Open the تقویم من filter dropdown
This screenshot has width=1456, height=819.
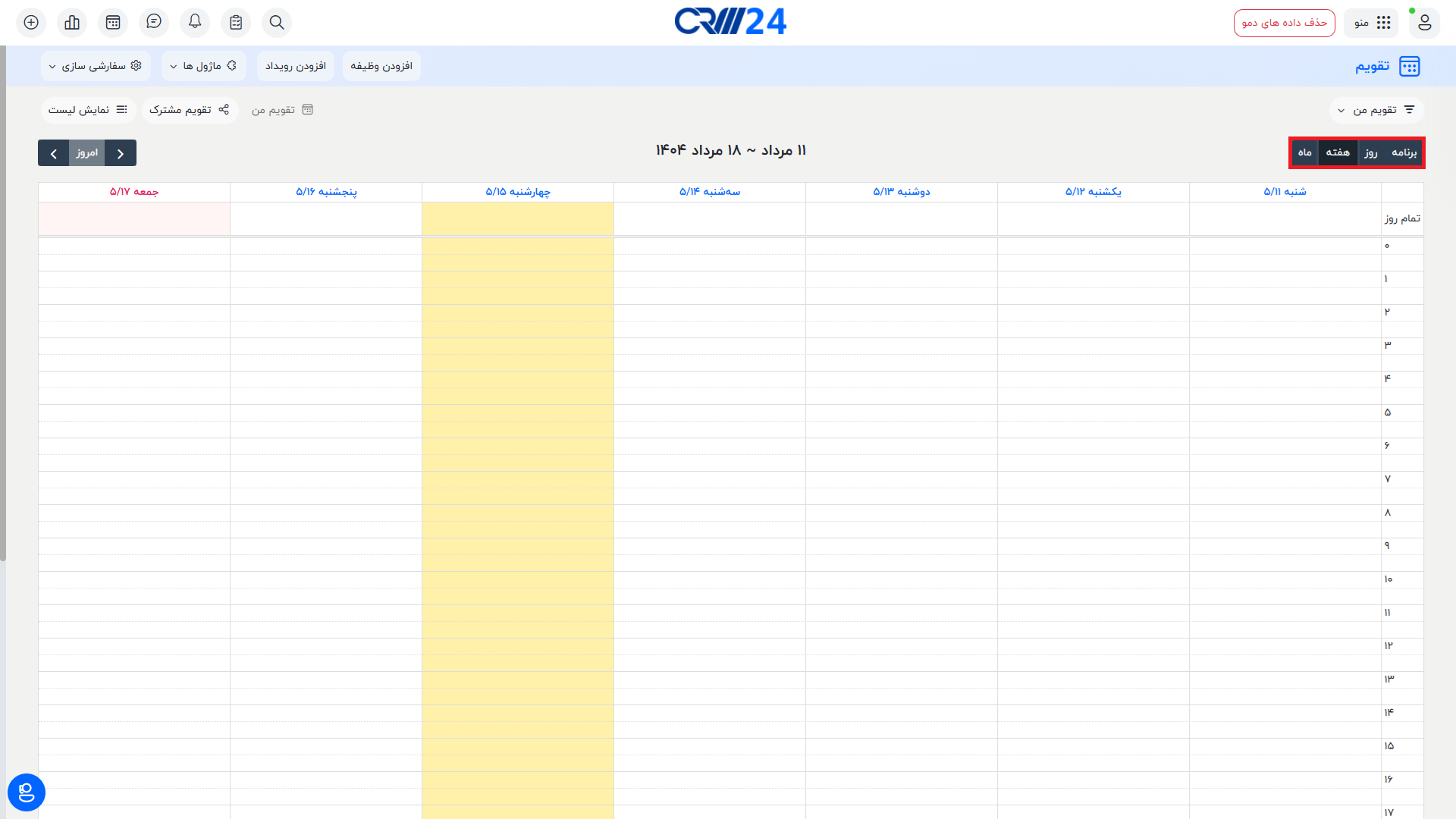click(1376, 110)
